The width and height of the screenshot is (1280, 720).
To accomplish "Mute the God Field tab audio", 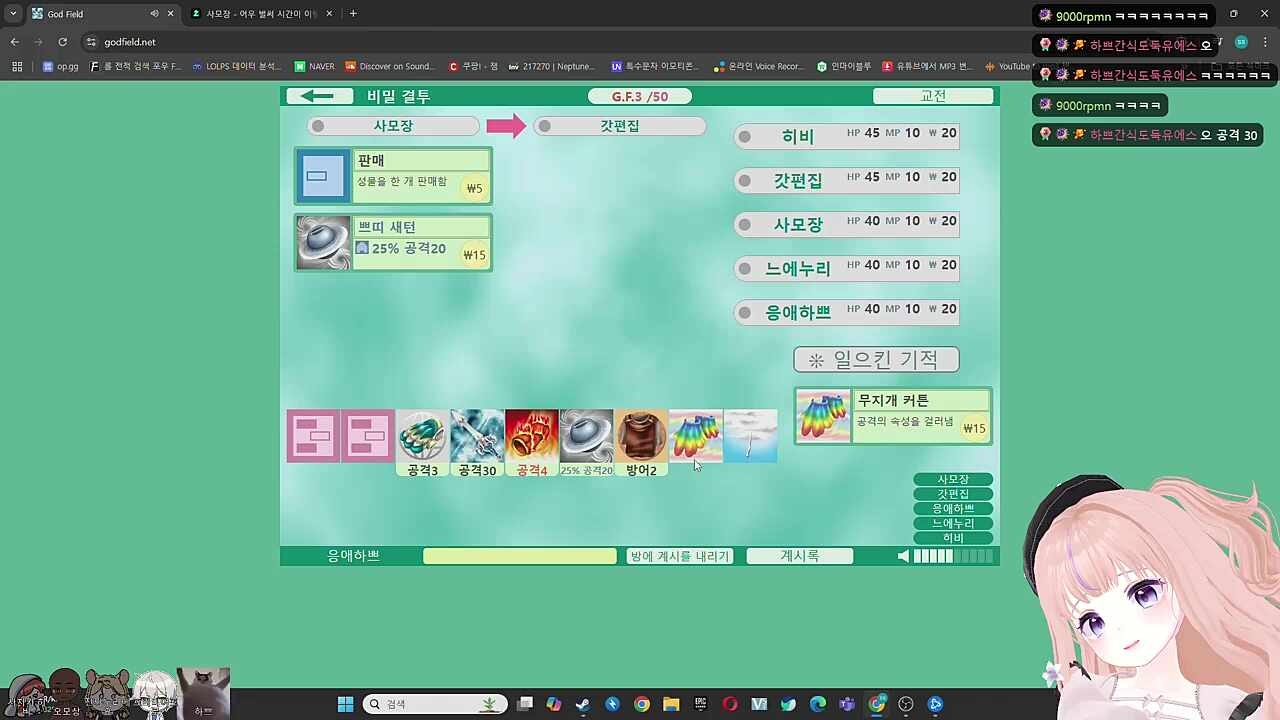I will click(154, 14).
